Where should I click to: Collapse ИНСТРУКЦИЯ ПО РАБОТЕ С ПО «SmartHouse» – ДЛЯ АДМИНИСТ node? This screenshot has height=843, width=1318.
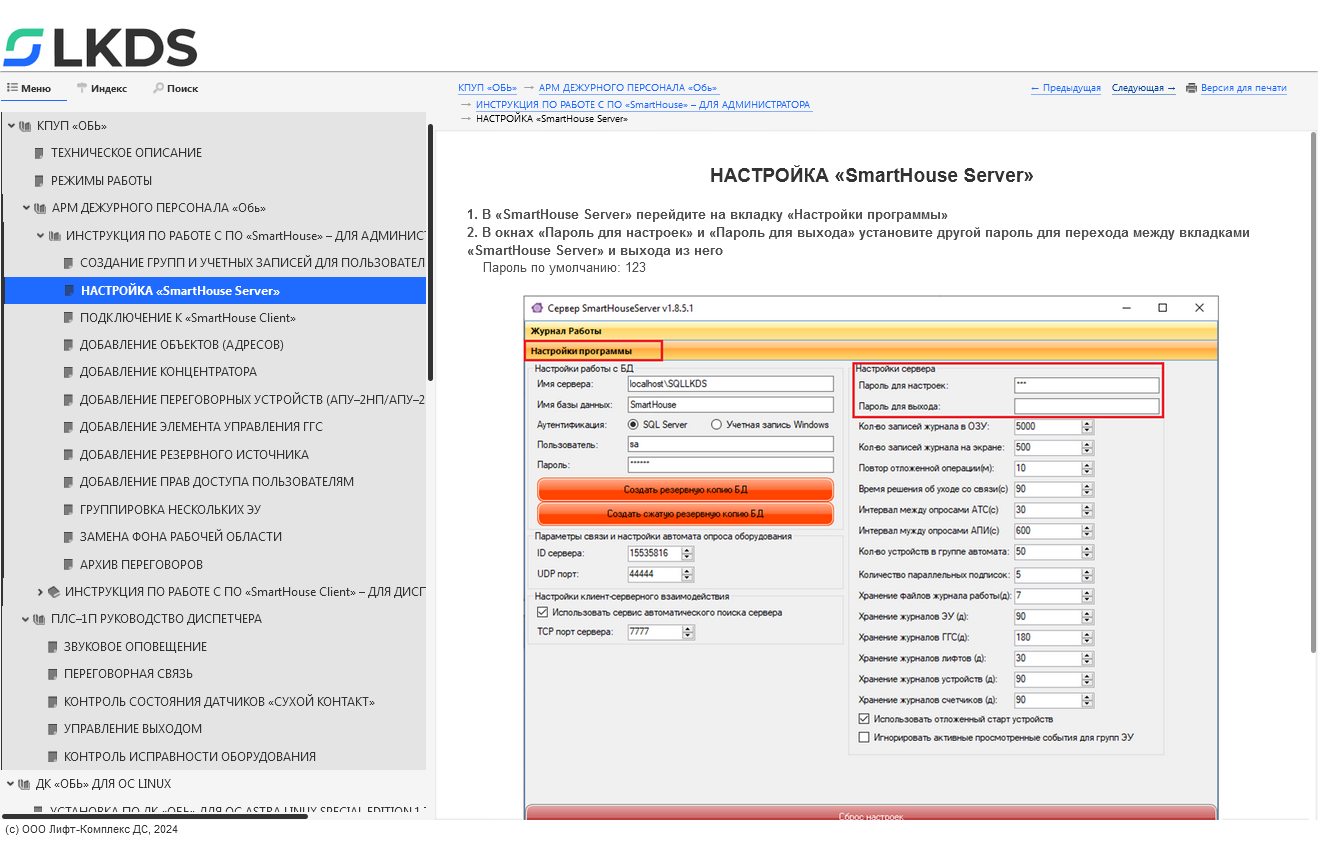pos(40,236)
